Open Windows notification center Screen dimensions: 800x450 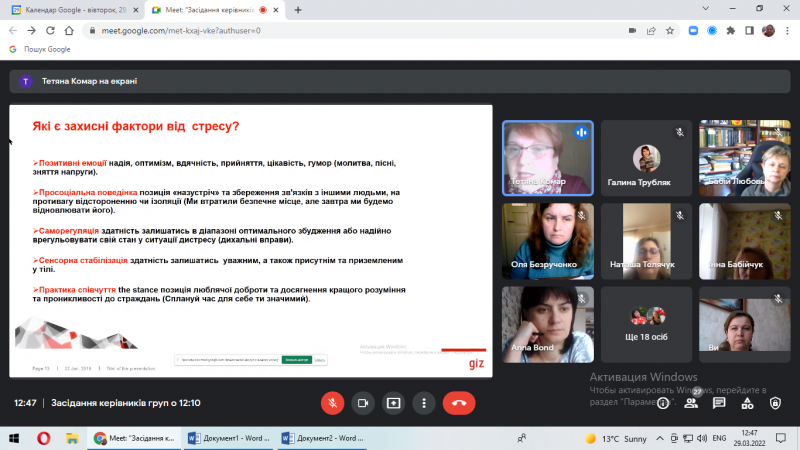pyautogui.click(x=781, y=438)
